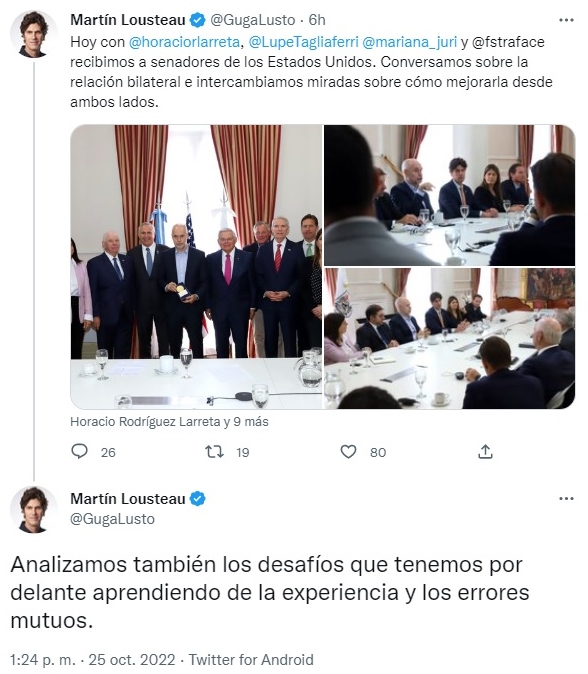This screenshot has width=588, height=674.
Task: View the bottom-right conference table photo
Action: click(450, 338)
